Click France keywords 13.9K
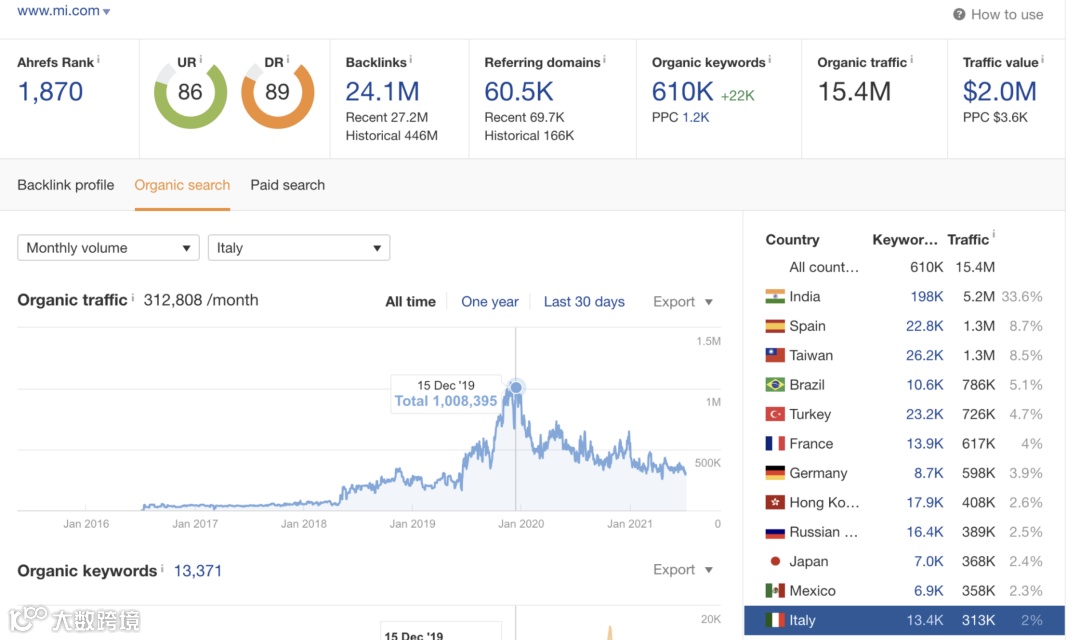 coord(924,444)
